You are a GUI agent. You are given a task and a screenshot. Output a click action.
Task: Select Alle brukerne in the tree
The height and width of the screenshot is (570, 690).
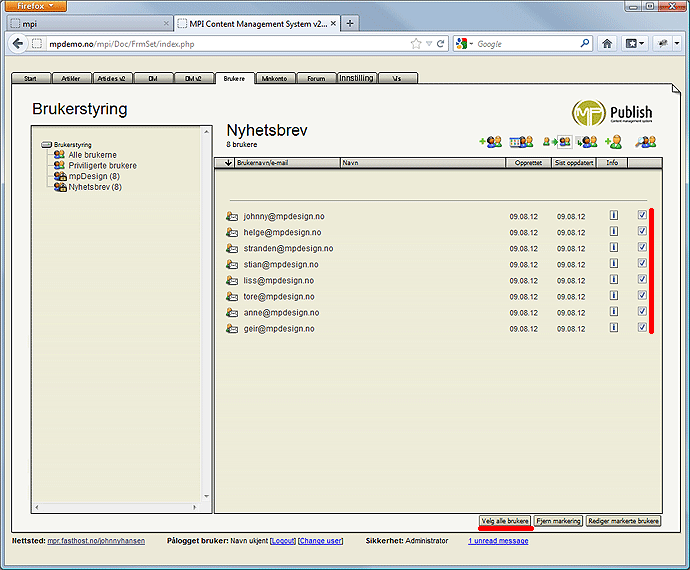(92, 155)
